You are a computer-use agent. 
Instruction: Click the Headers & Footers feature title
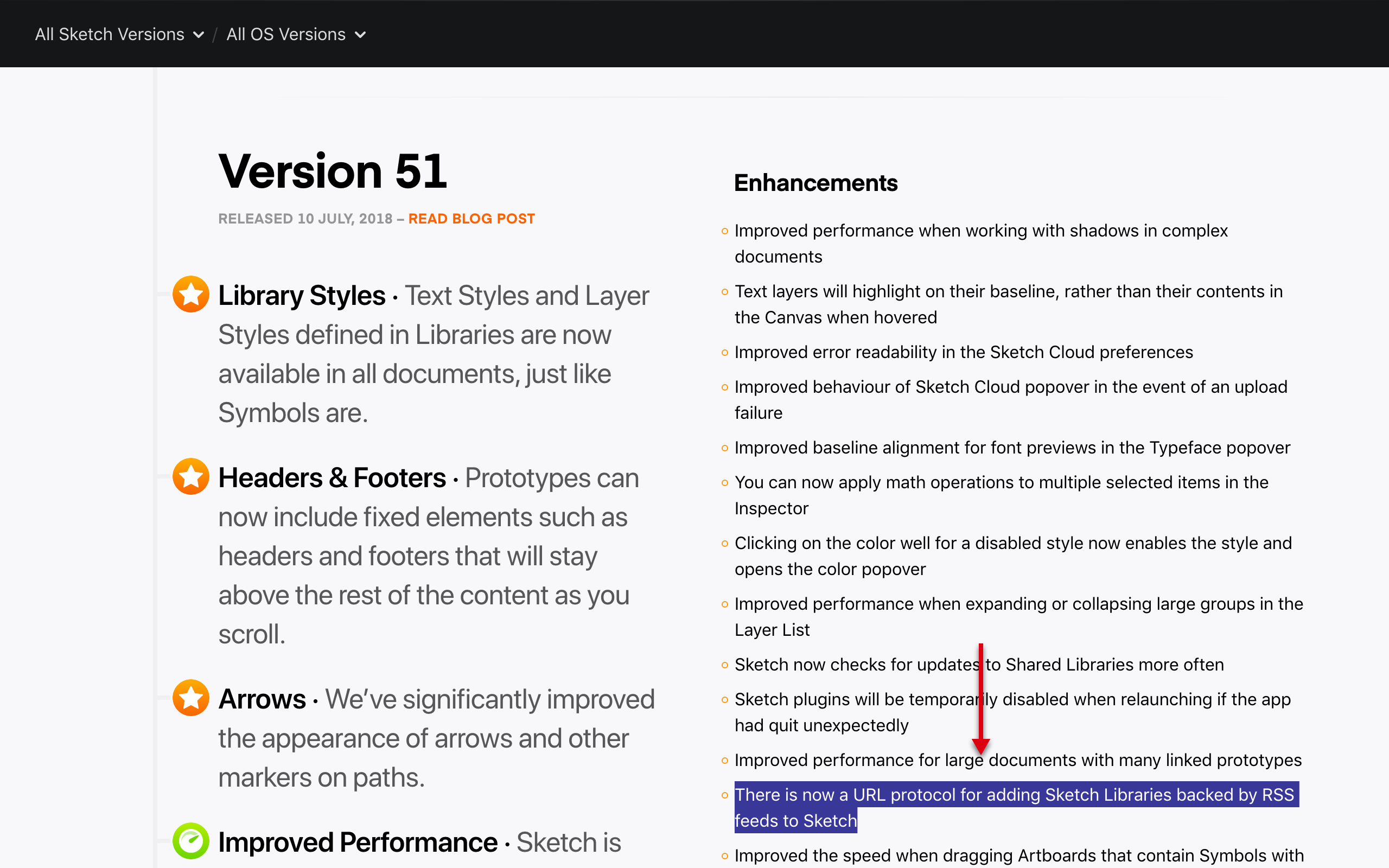click(332, 477)
